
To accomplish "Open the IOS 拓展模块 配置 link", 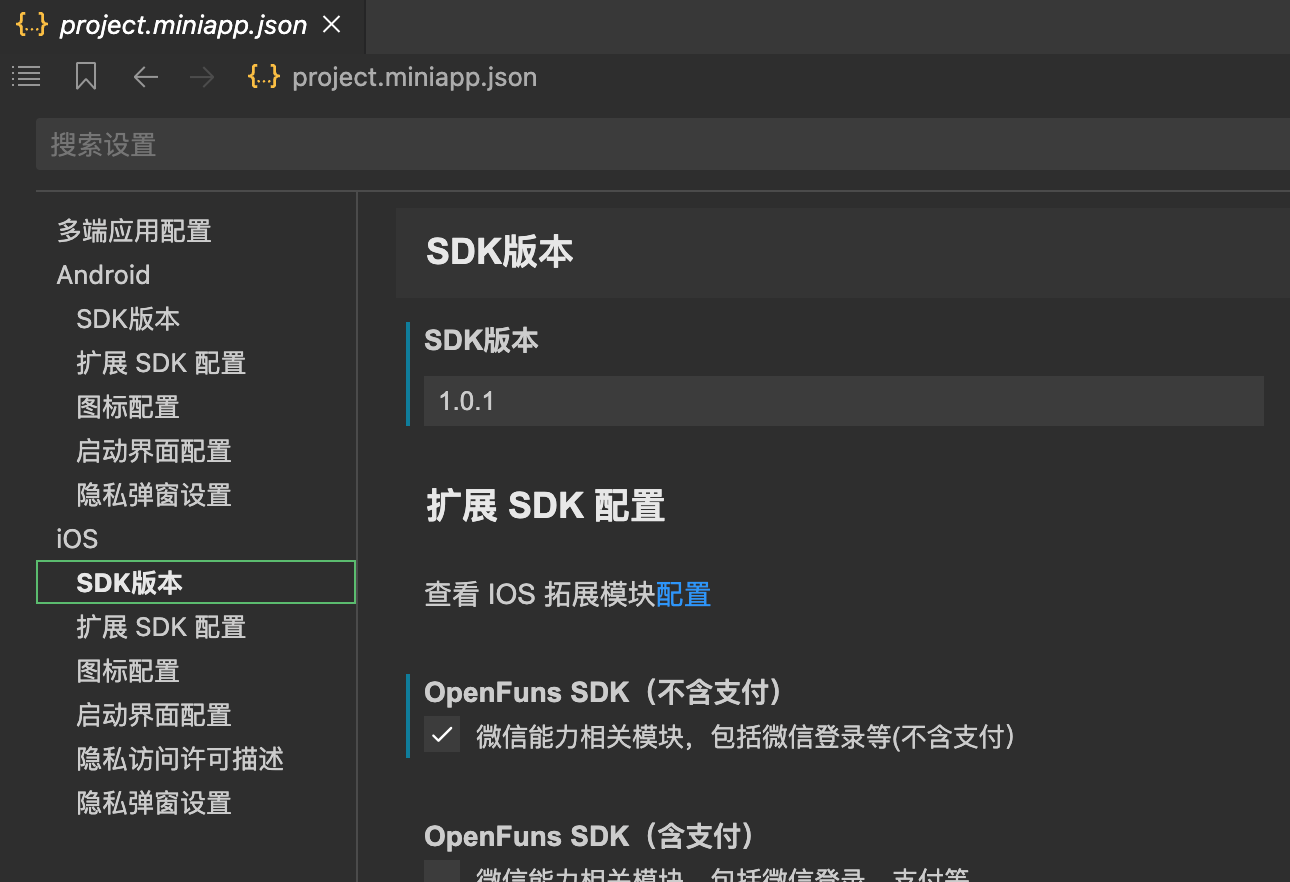I will click(683, 594).
